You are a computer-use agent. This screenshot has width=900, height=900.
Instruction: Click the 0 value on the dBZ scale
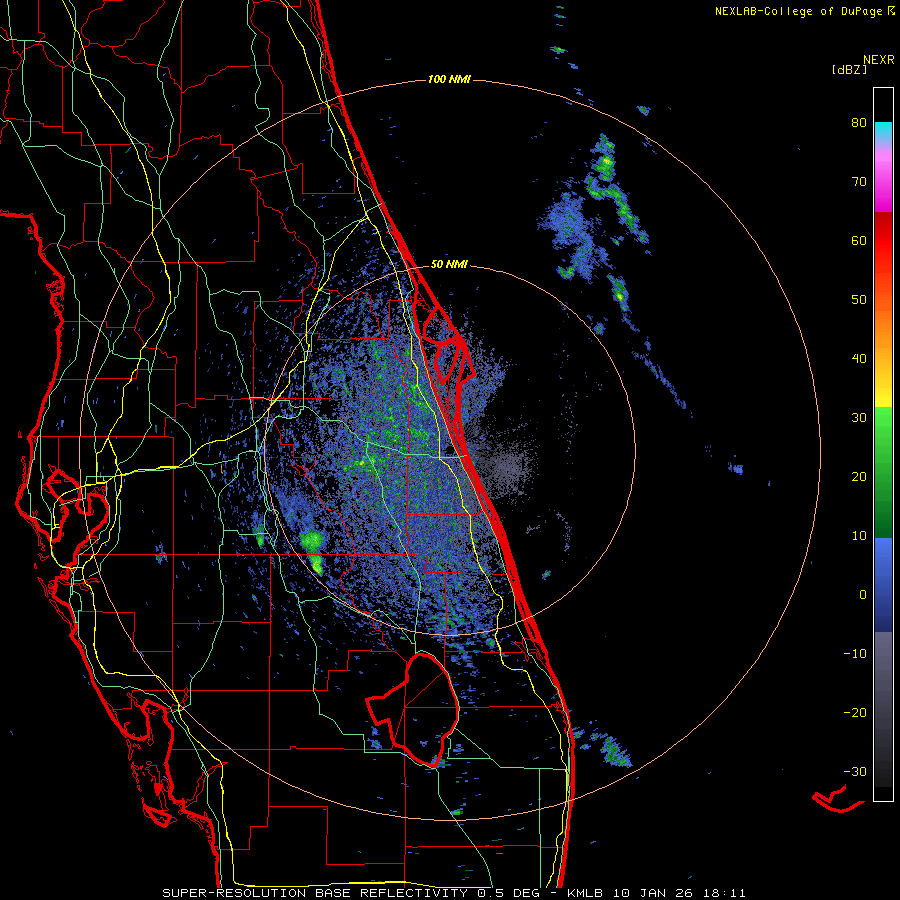(x=863, y=595)
